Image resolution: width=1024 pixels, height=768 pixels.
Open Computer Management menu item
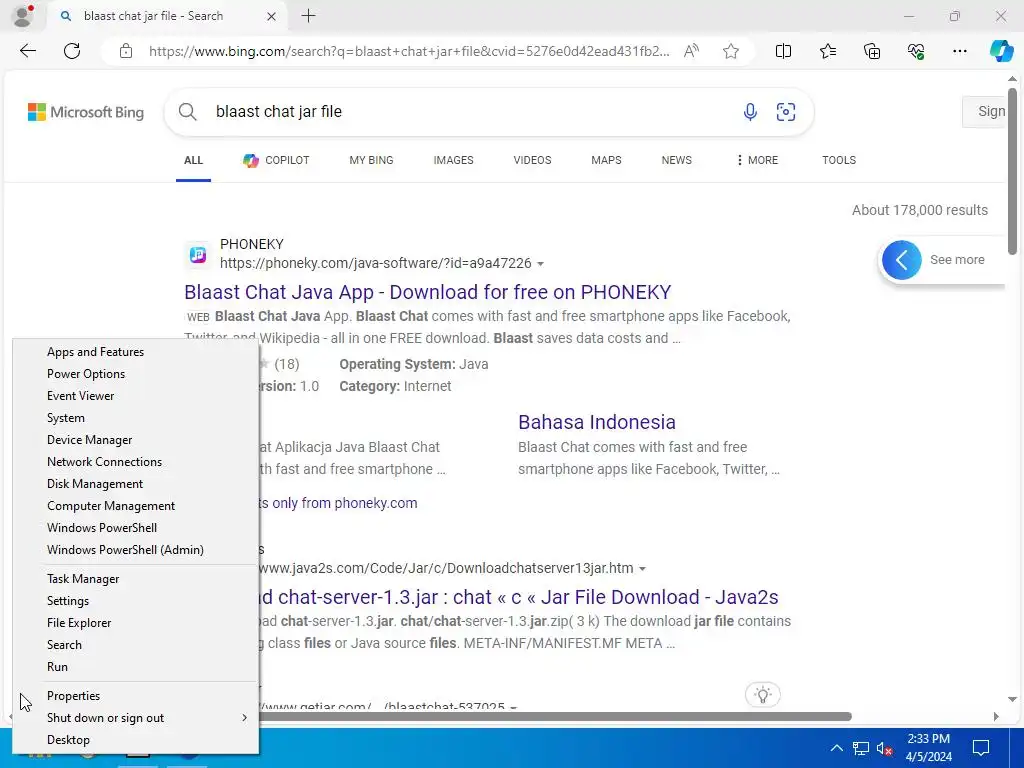135,506
